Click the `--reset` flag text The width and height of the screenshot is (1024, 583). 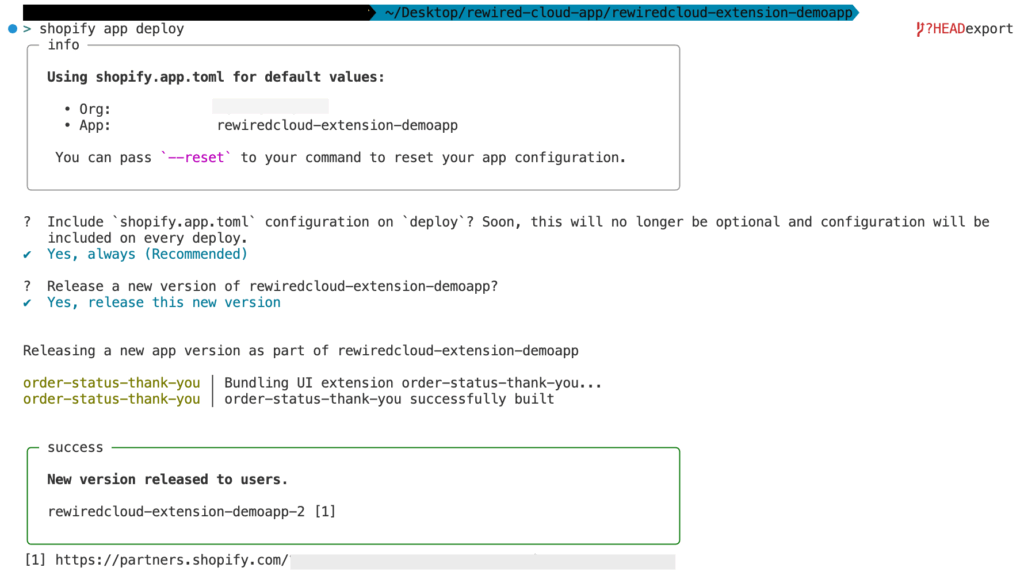click(x=196, y=157)
